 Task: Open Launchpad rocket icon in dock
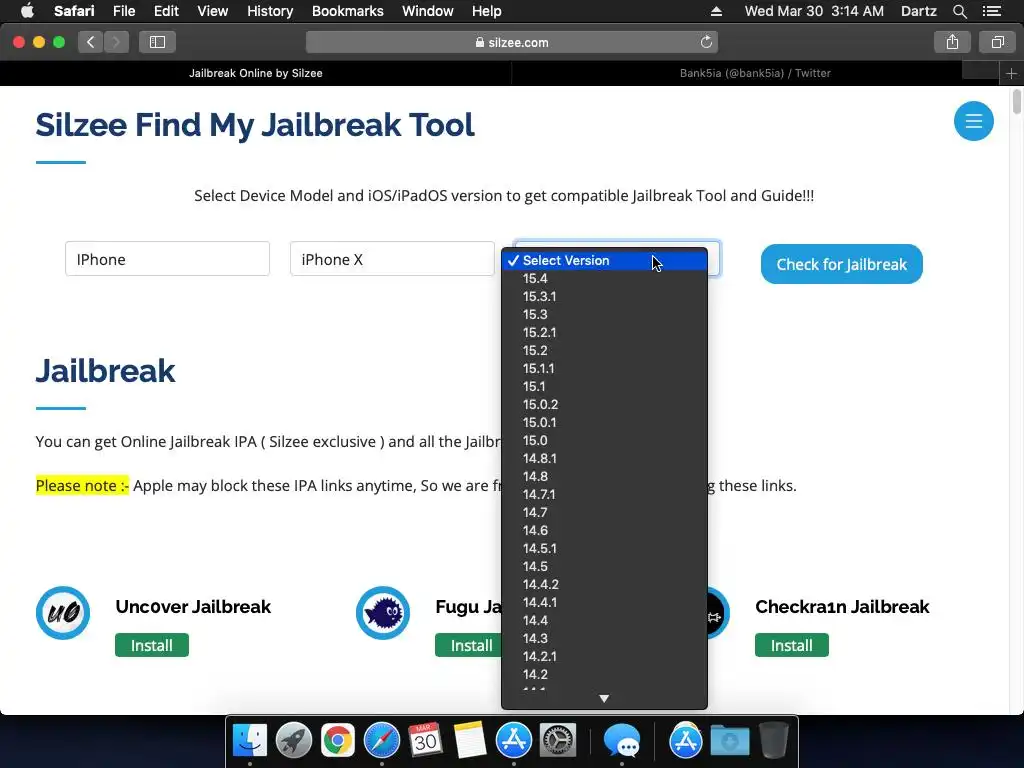pos(294,741)
